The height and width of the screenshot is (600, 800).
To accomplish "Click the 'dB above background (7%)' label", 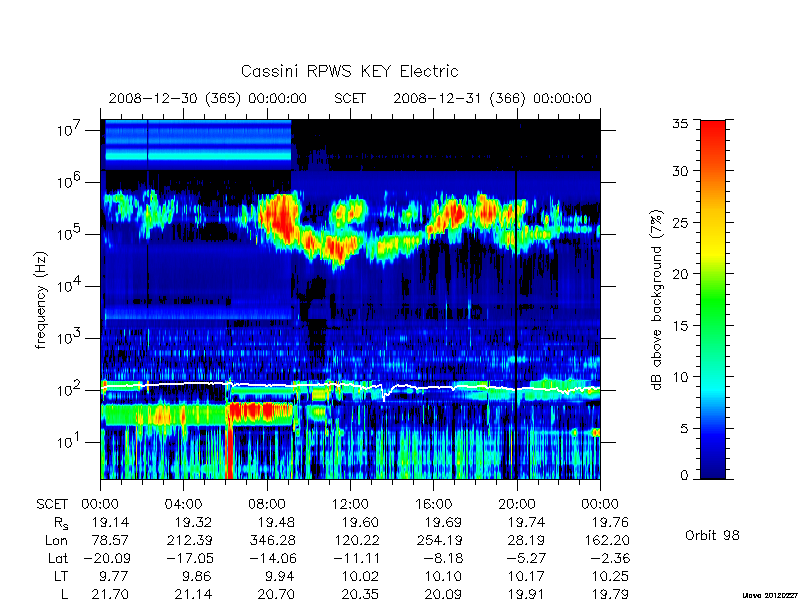I will (657, 300).
